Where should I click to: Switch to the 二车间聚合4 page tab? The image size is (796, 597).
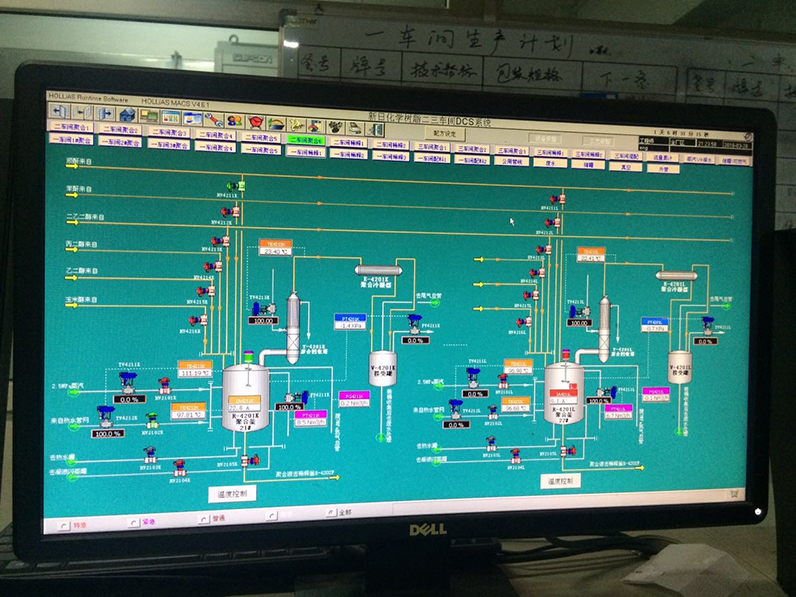pyautogui.click(x=216, y=135)
